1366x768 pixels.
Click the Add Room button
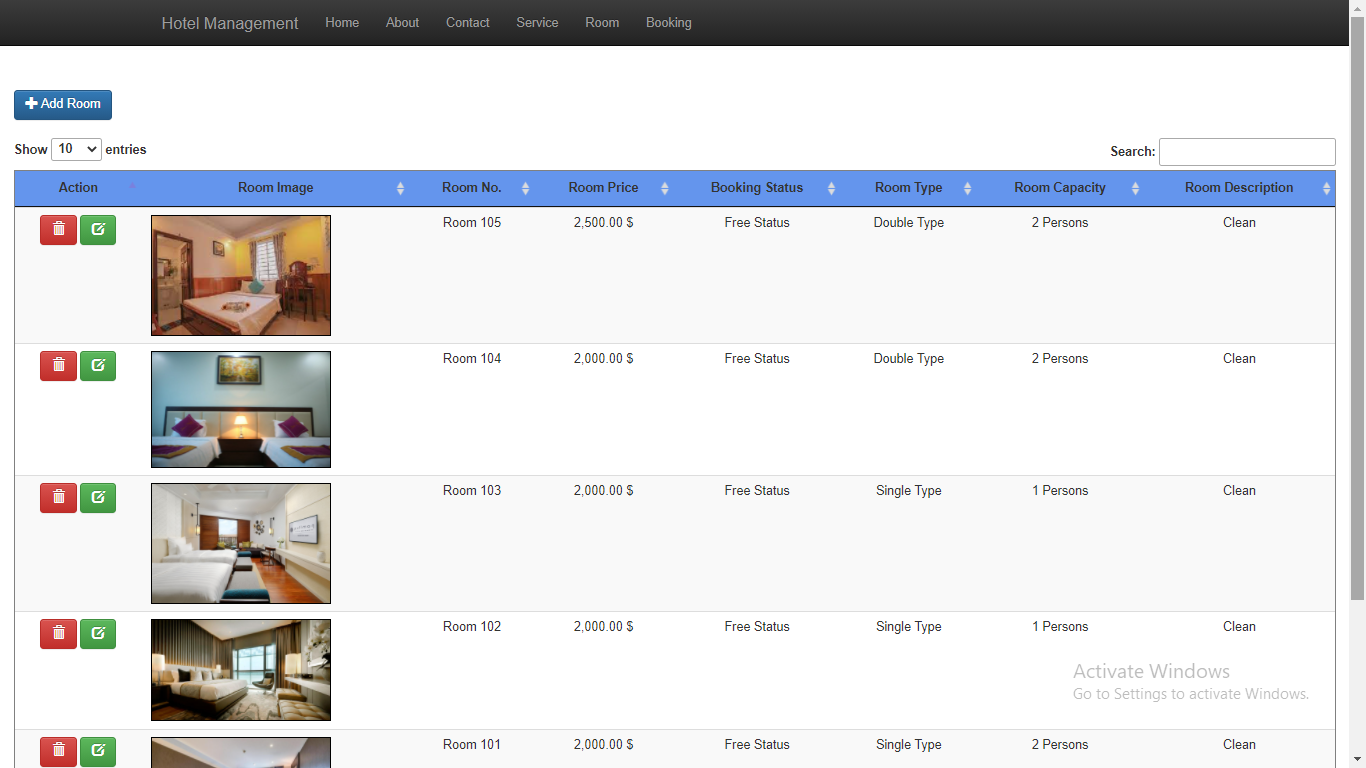[x=62, y=104]
